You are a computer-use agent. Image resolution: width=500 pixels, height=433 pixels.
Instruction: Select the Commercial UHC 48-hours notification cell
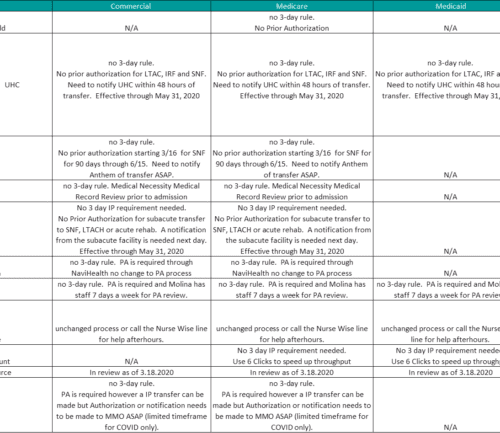131,85
